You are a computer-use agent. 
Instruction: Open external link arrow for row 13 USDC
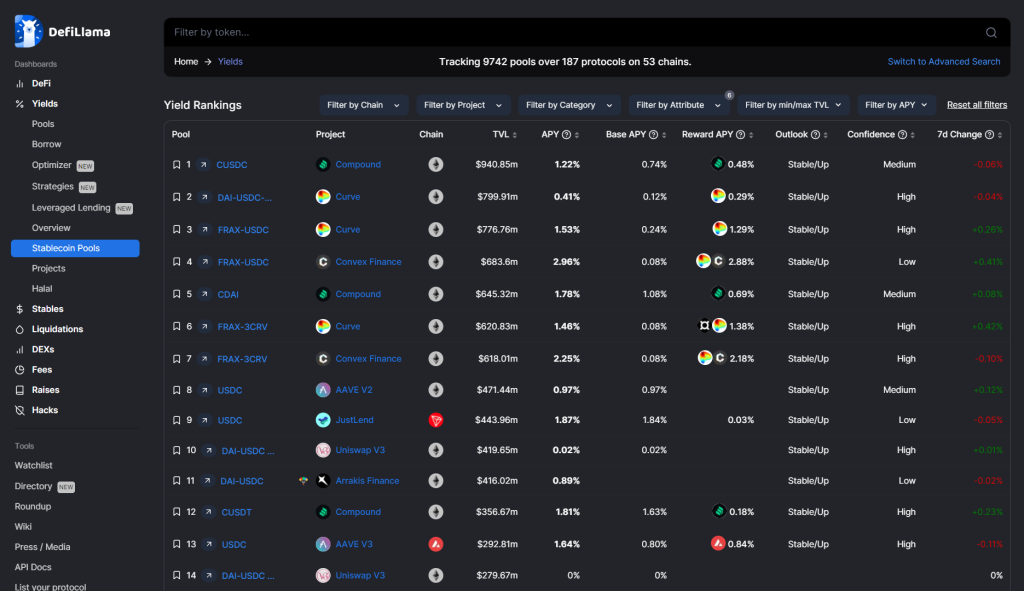pos(208,544)
